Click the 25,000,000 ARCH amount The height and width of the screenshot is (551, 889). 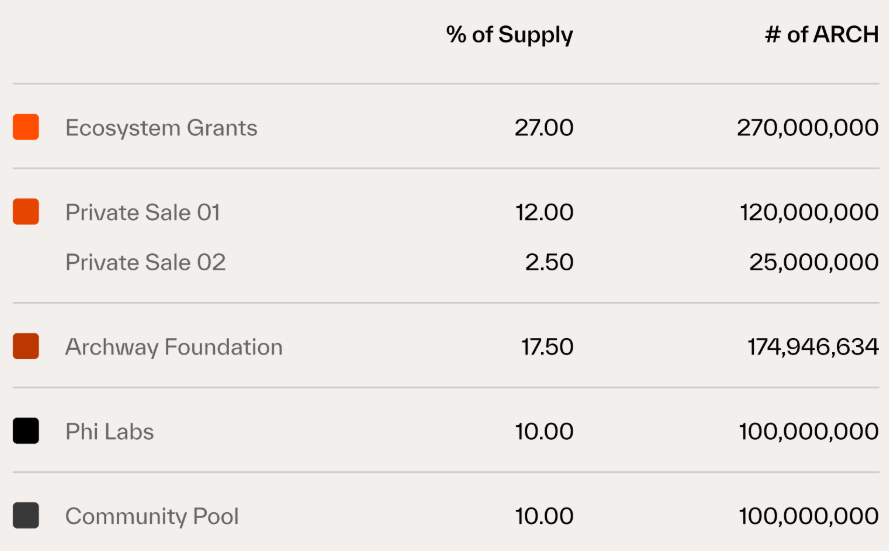[x=814, y=262]
